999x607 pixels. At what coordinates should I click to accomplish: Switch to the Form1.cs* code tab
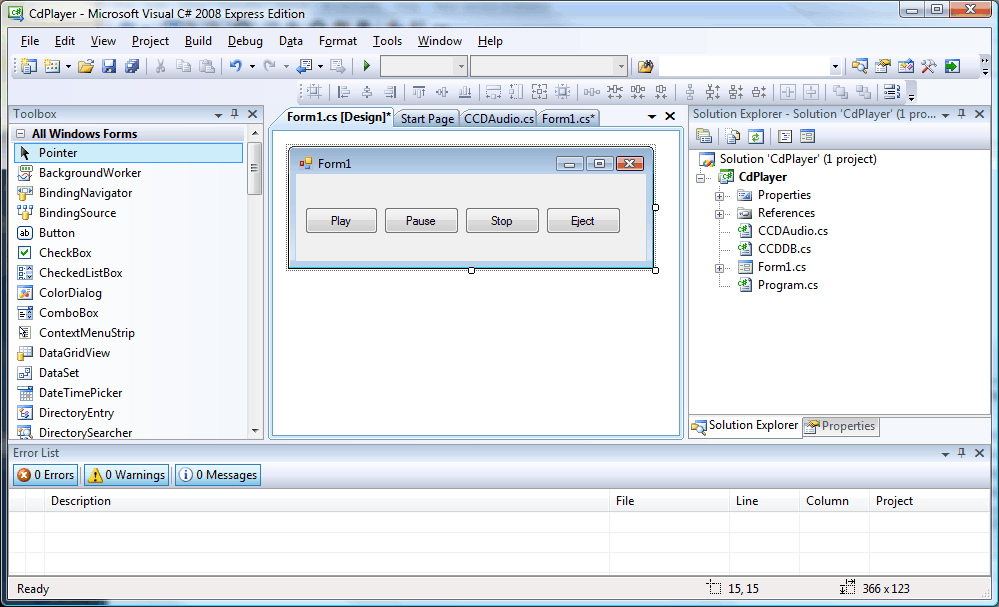coord(568,118)
